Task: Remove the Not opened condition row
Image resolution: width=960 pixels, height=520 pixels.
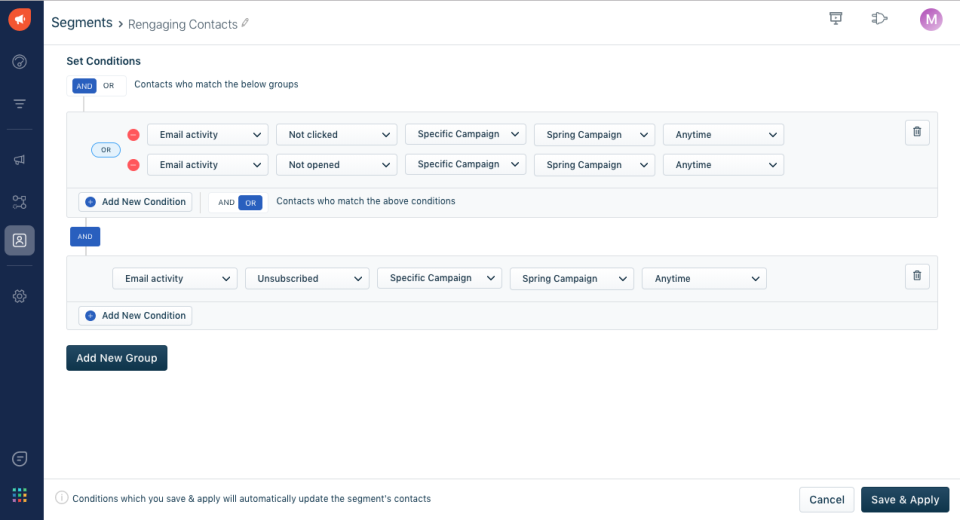Action: (x=133, y=165)
